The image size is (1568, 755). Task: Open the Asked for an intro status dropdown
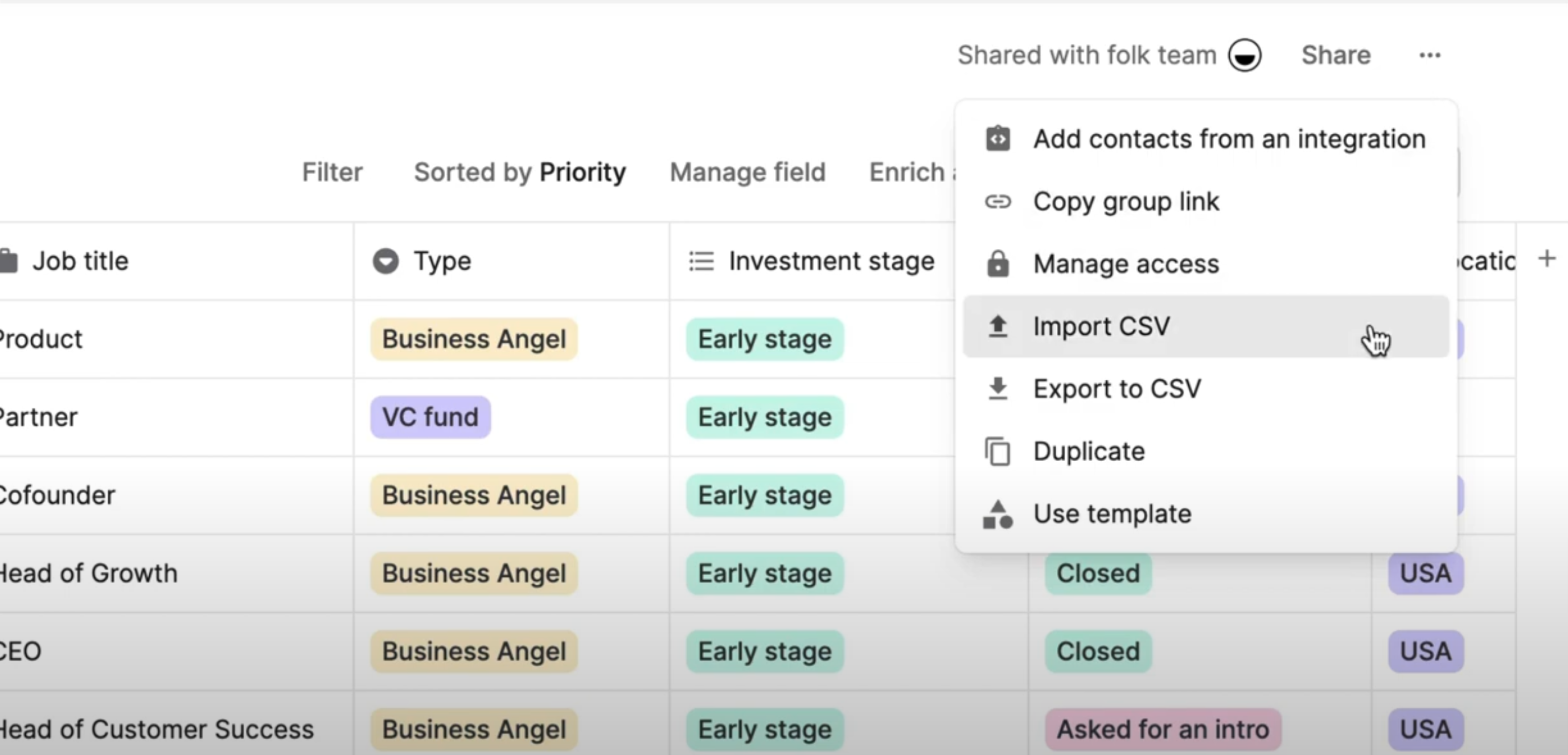(x=1162, y=729)
